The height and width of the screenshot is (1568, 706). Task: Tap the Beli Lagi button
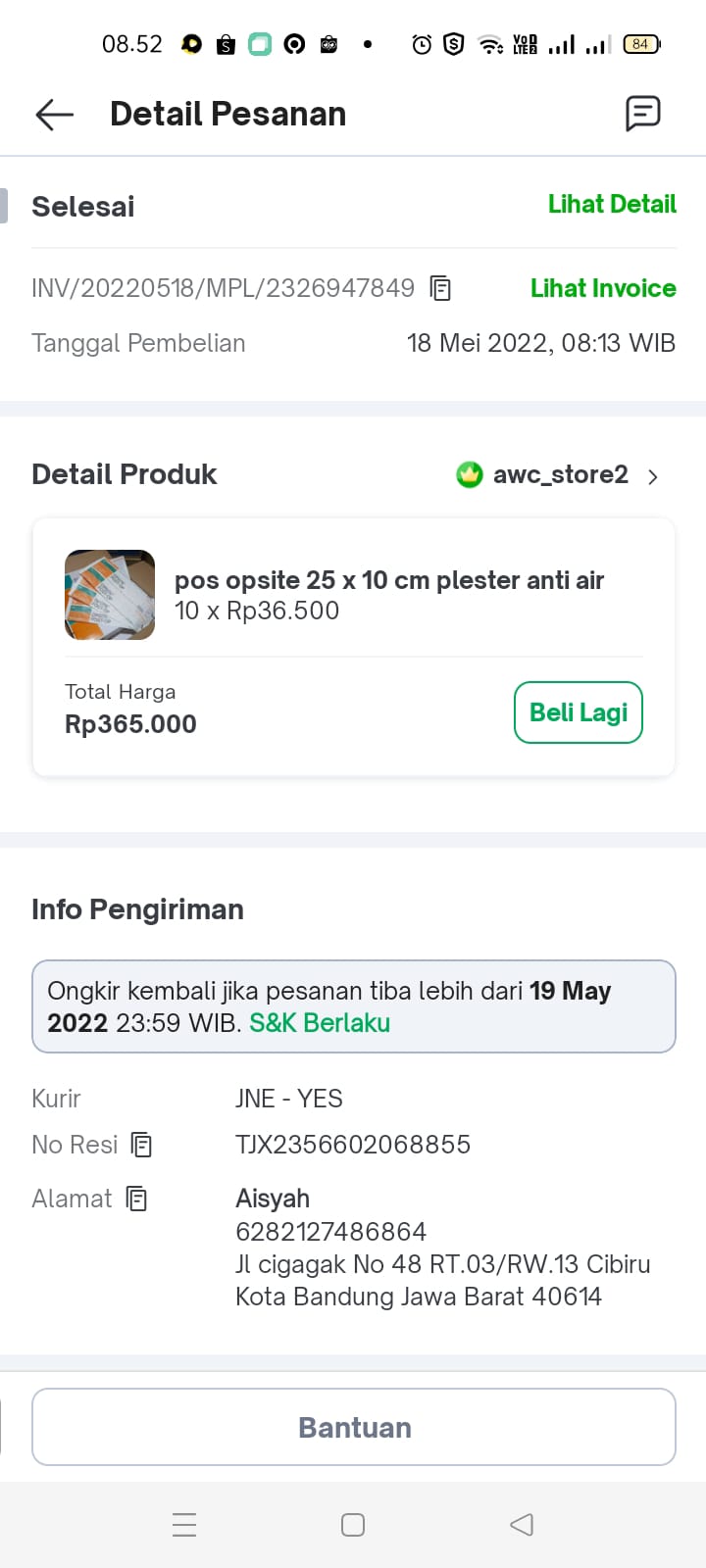579,712
